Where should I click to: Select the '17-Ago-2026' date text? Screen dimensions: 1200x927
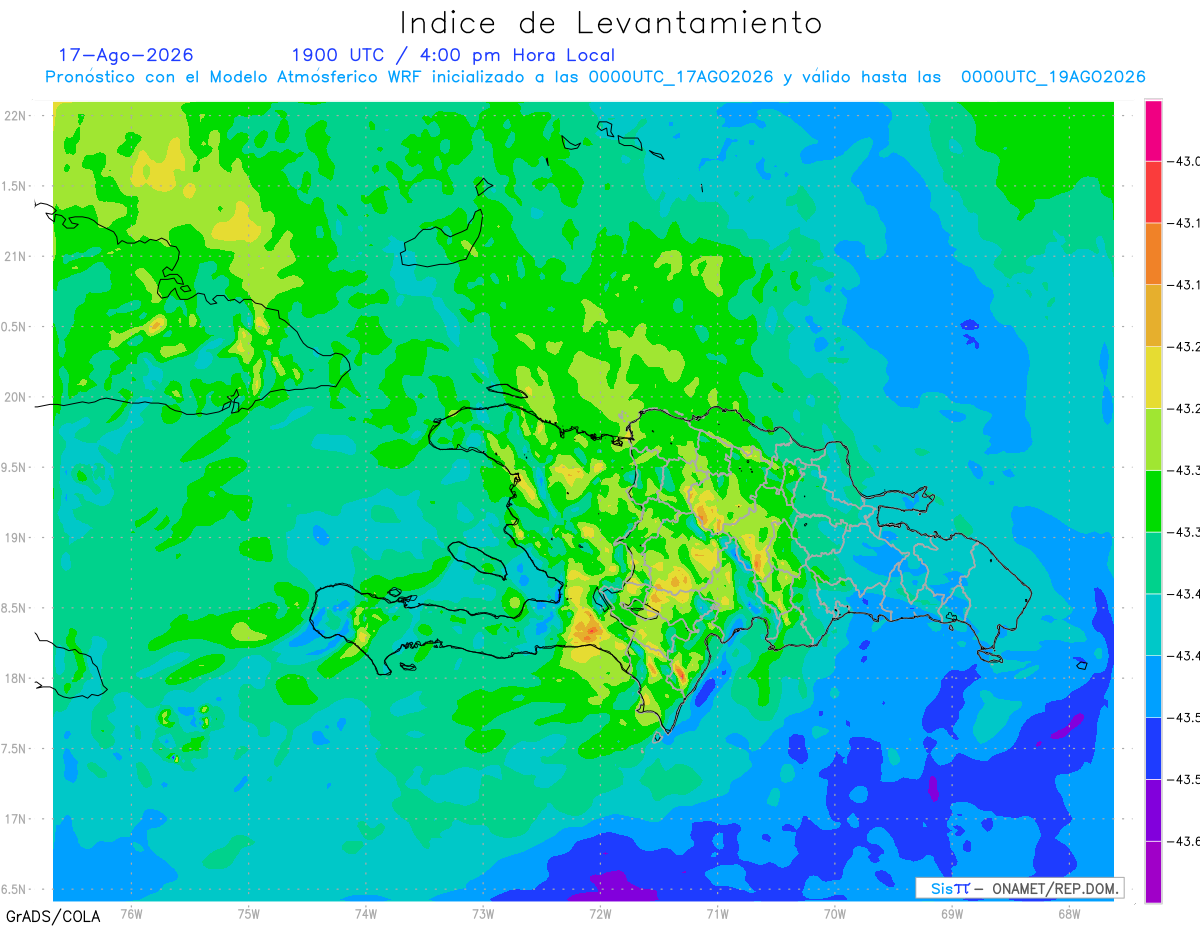tap(126, 55)
